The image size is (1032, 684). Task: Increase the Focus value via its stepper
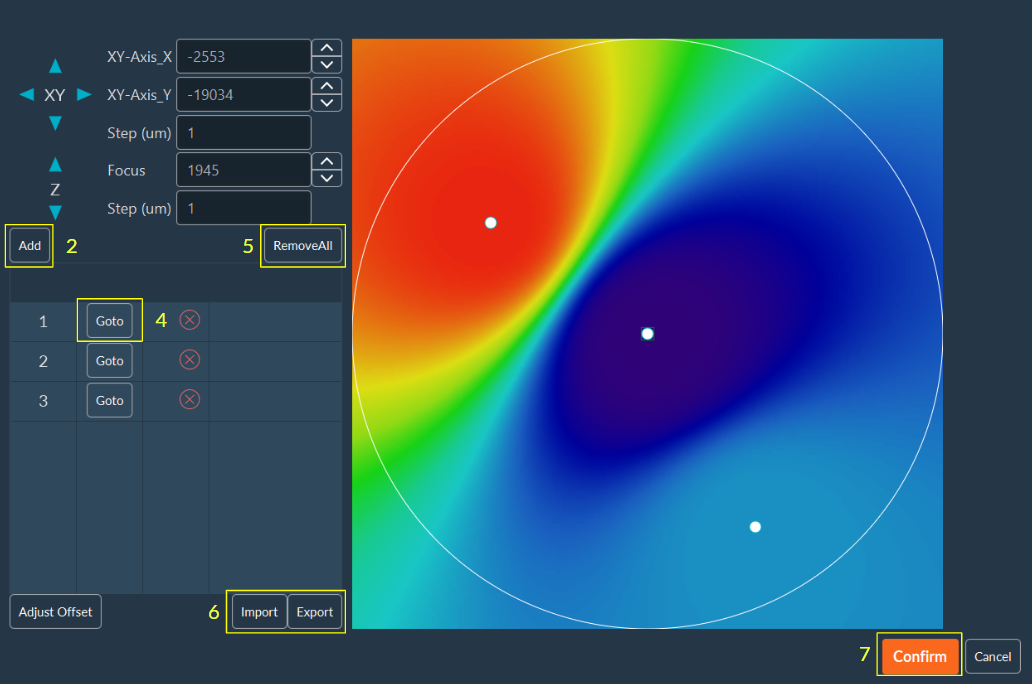(x=326, y=162)
